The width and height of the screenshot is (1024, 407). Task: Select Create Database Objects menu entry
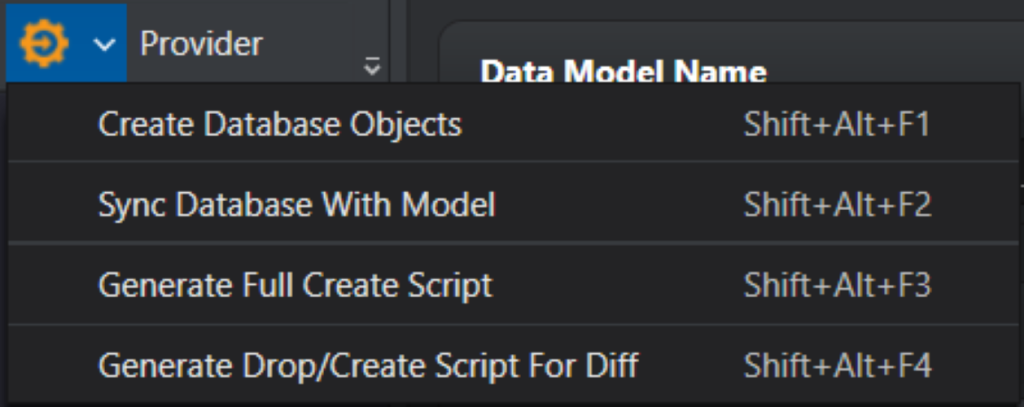tap(279, 124)
